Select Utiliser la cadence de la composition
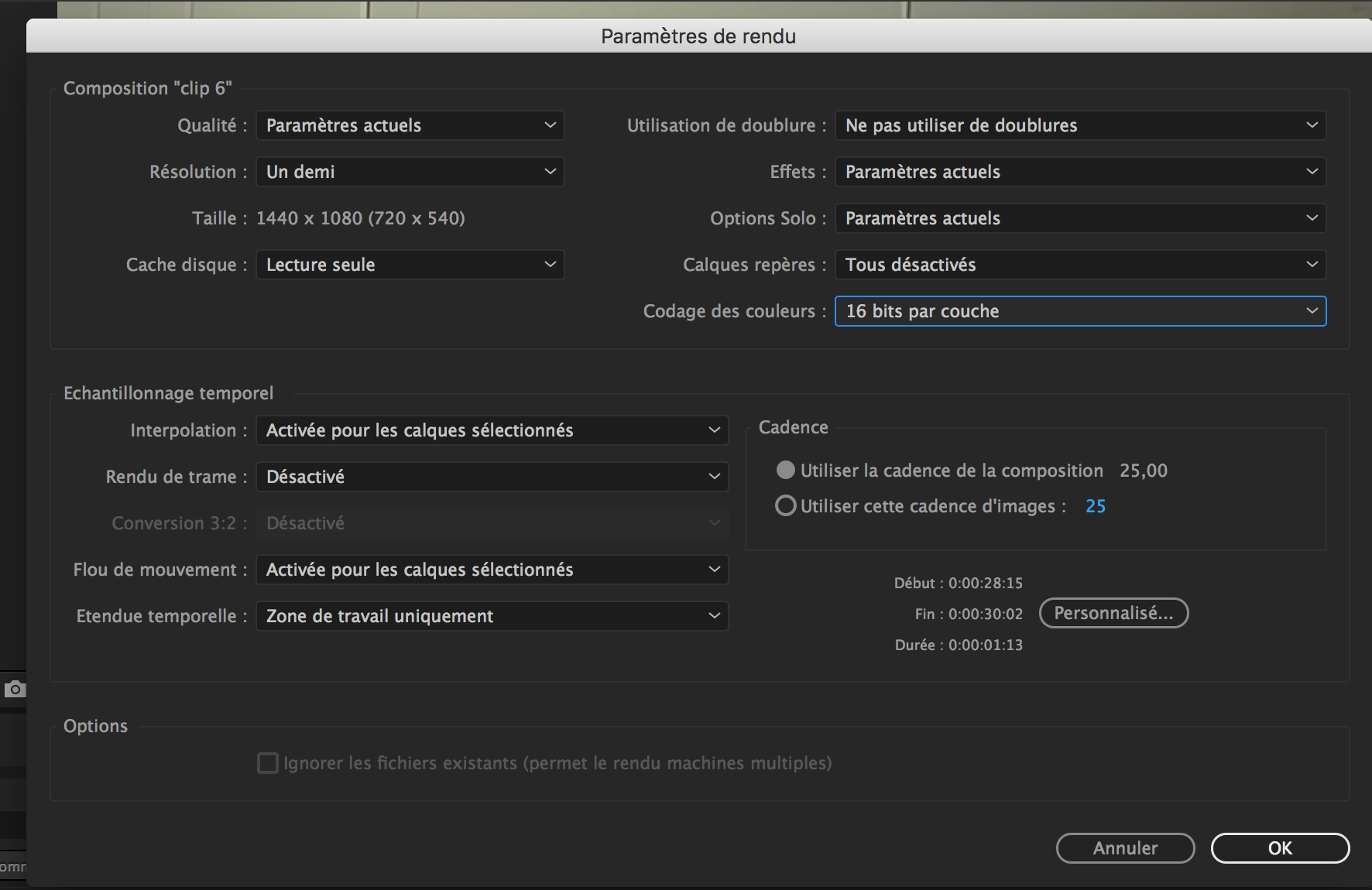Image resolution: width=1372 pixels, height=890 pixels. (786, 471)
